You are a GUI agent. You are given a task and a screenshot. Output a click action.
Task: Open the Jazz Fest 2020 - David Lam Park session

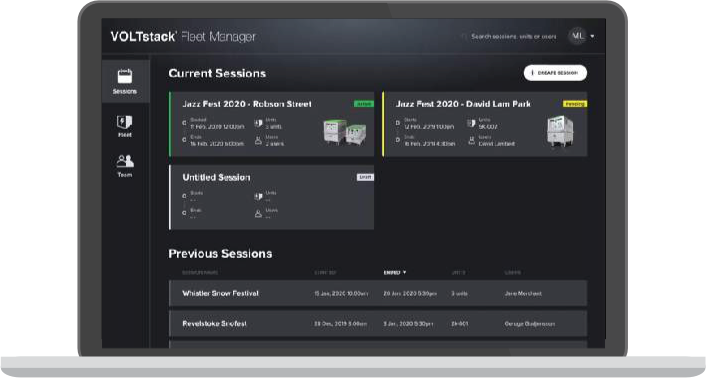[485, 124]
